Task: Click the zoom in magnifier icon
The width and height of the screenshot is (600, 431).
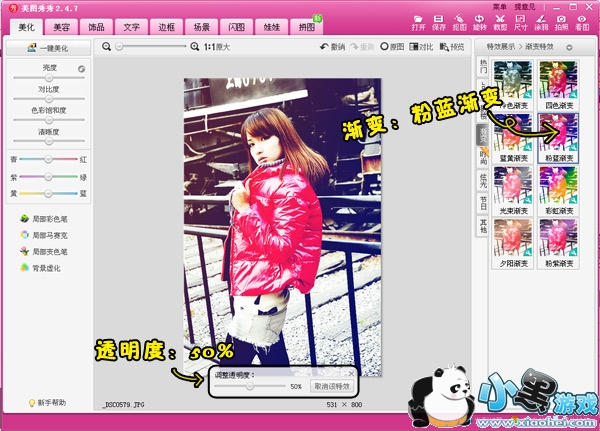Action: [194, 47]
